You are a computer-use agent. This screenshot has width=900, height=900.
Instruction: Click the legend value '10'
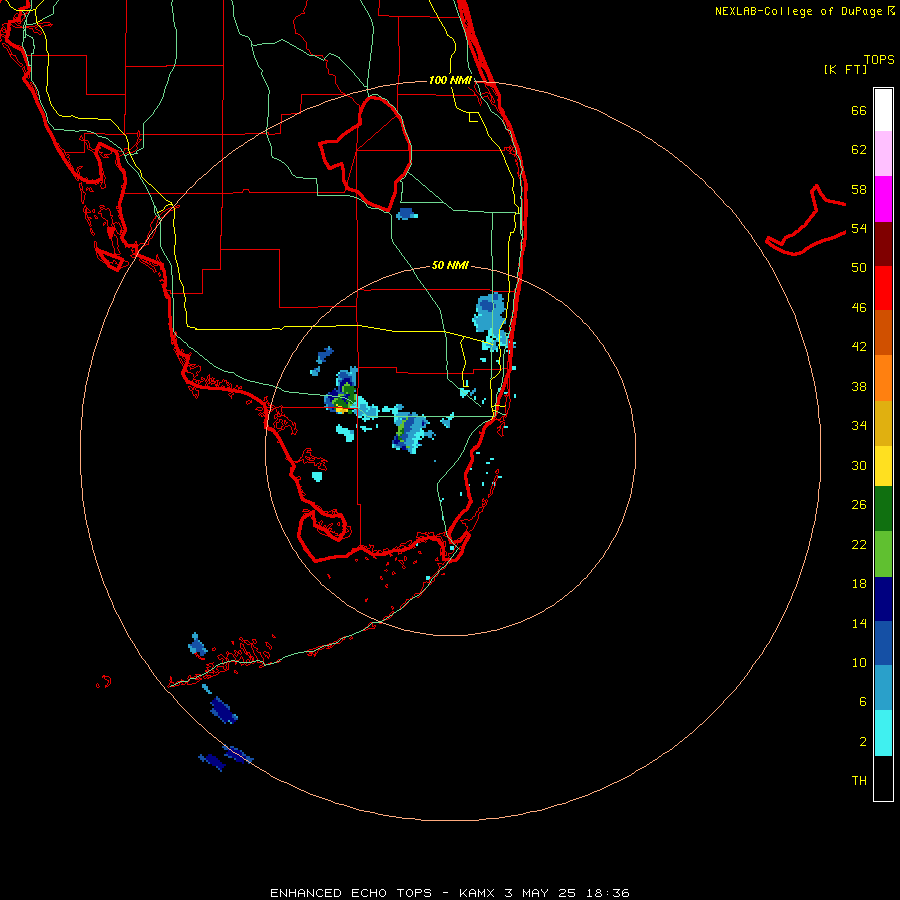click(x=859, y=663)
